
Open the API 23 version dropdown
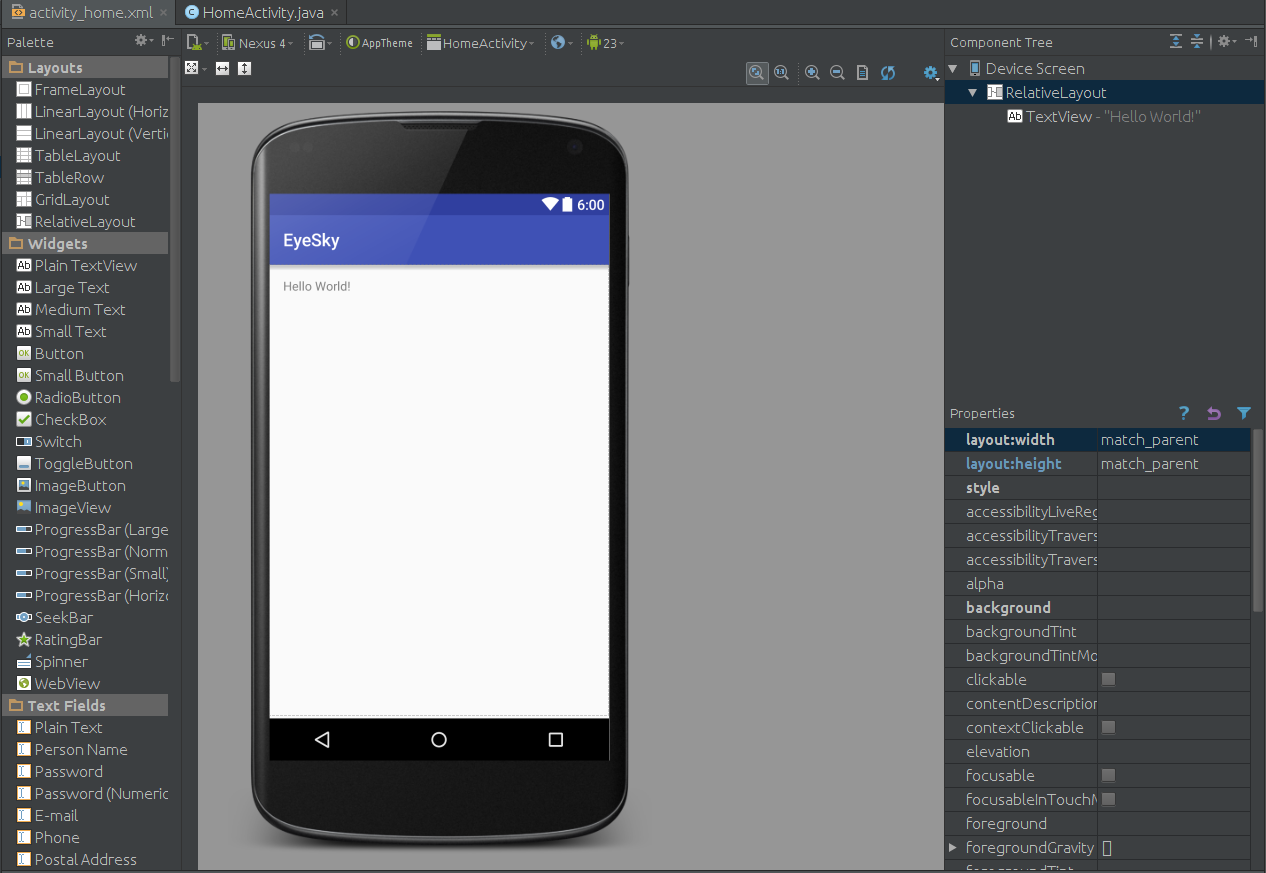606,43
